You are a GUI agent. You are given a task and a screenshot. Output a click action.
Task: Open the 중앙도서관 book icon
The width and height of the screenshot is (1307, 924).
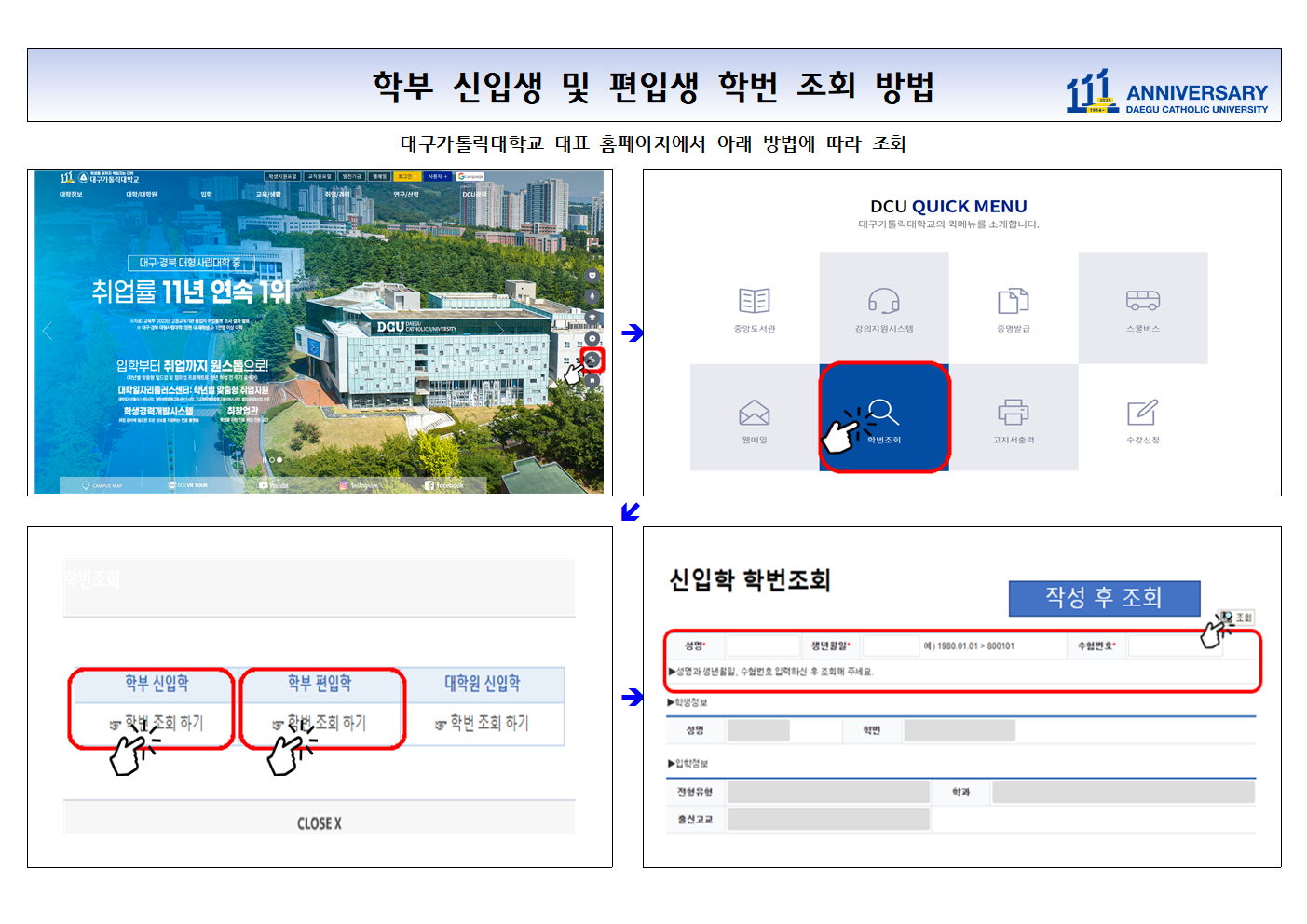tap(754, 301)
